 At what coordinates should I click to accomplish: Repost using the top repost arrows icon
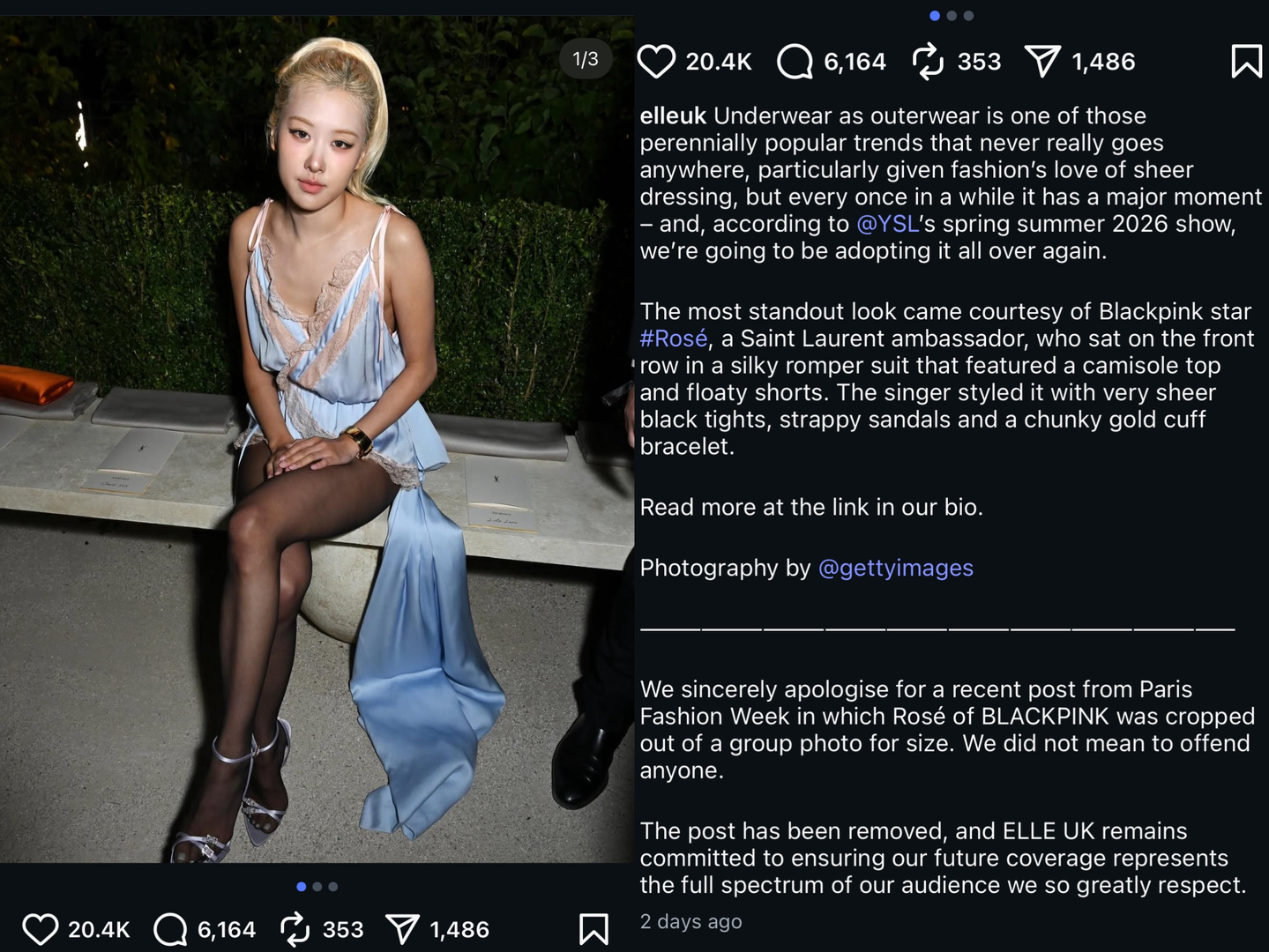pos(928,62)
